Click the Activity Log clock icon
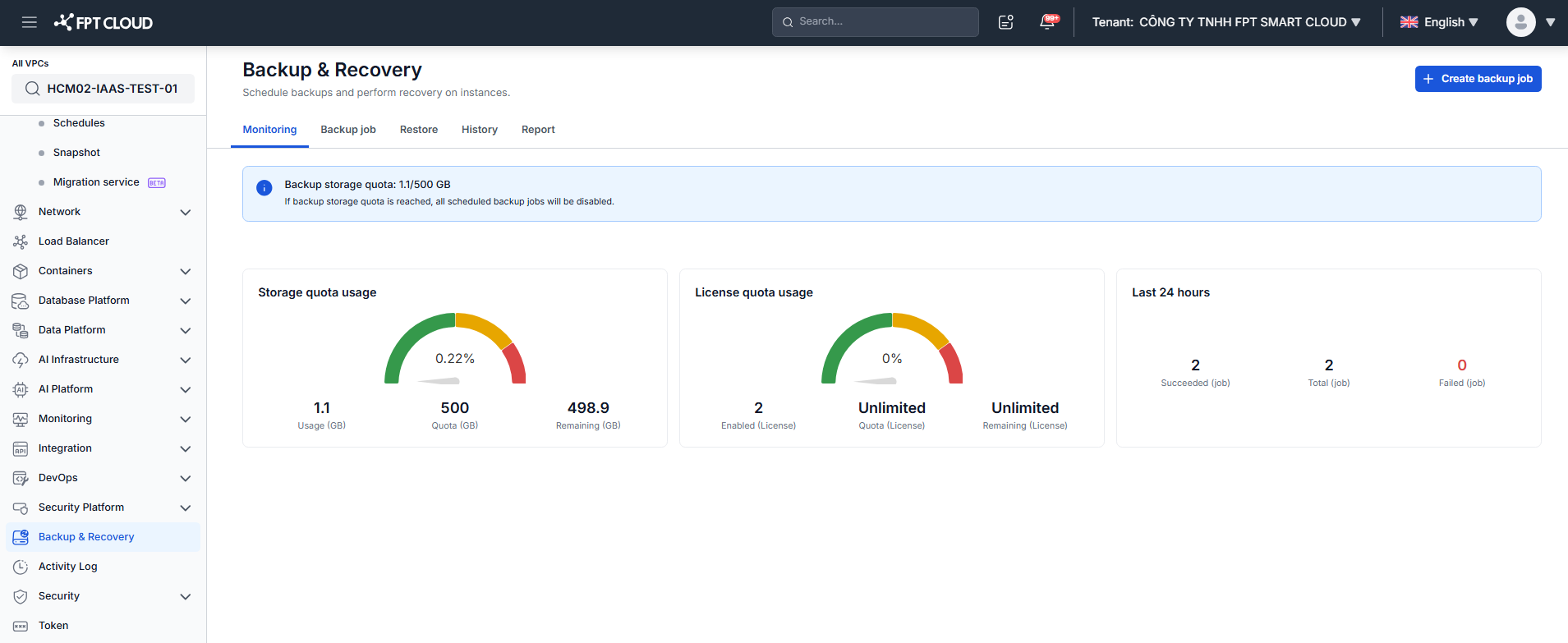This screenshot has width=1568, height=643. [x=21, y=567]
